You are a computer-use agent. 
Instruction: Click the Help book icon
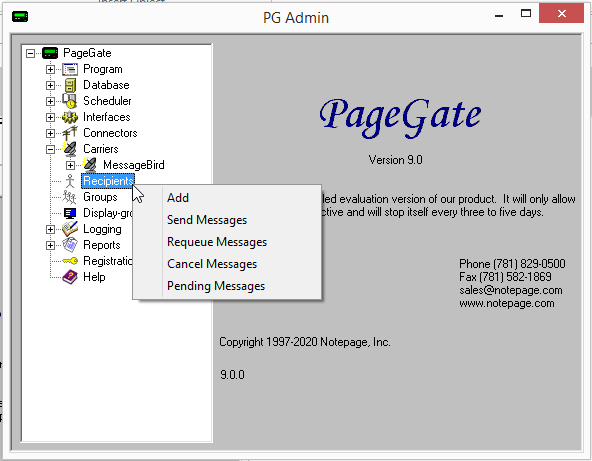(x=70, y=277)
